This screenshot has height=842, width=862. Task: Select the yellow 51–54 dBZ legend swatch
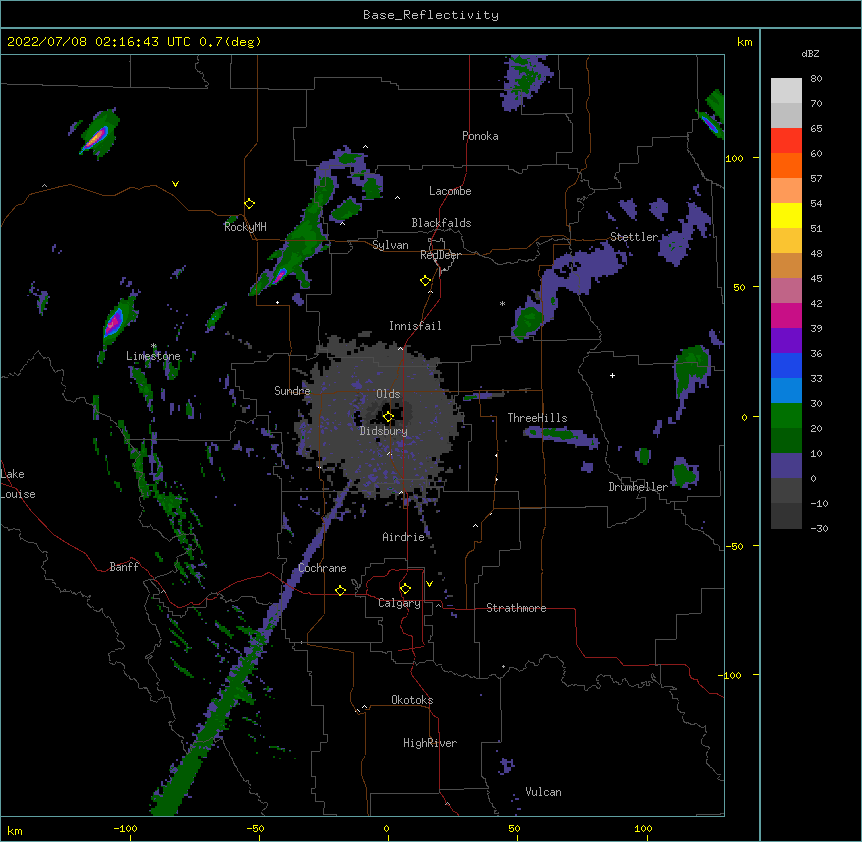point(786,215)
